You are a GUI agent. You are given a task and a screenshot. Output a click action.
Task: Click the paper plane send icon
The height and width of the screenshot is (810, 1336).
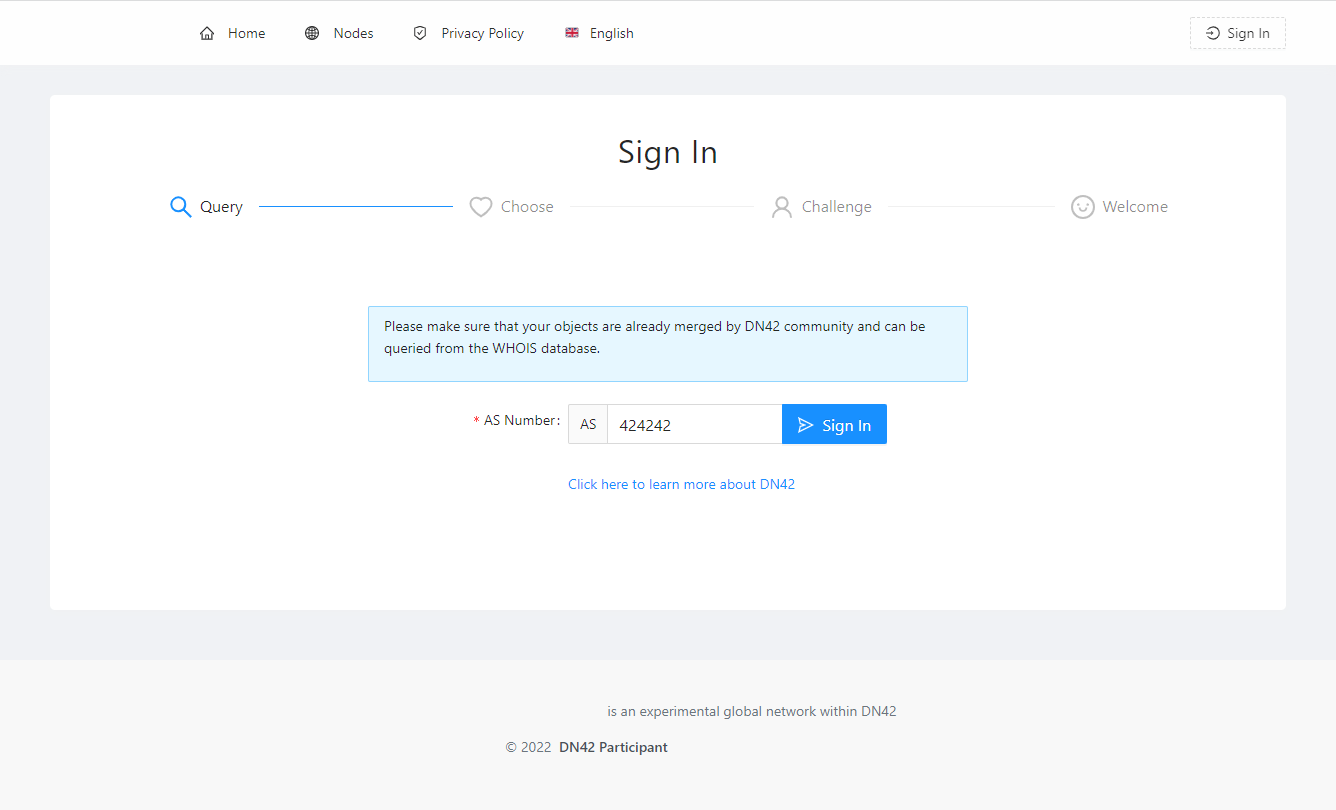pyautogui.click(x=806, y=425)
